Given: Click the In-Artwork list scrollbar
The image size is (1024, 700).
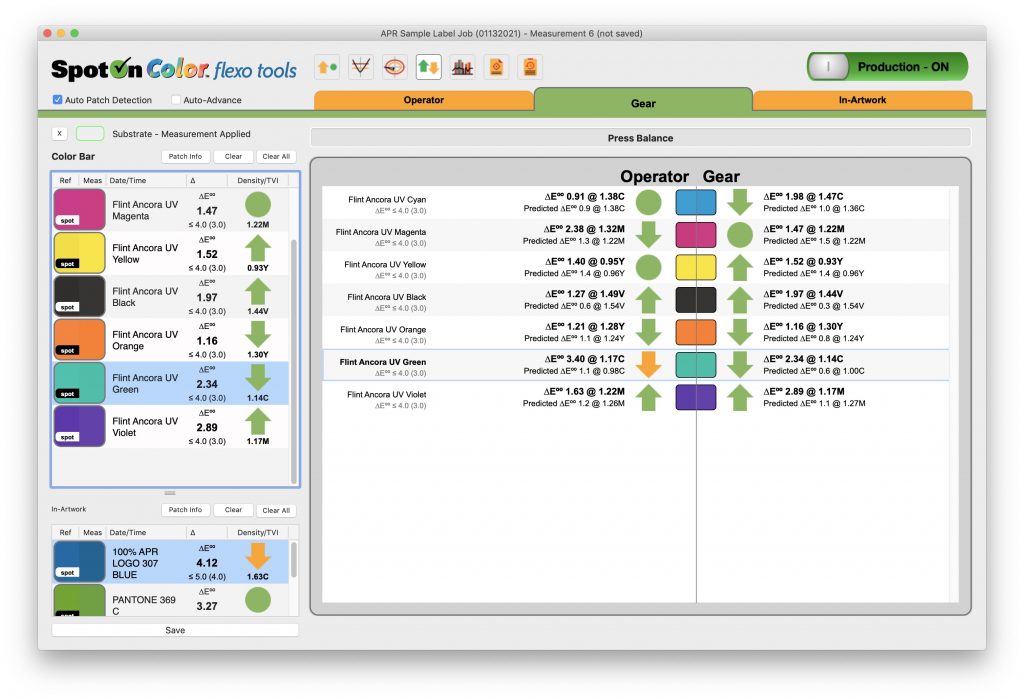Looking at the screenshot, I should coord(294,560).
